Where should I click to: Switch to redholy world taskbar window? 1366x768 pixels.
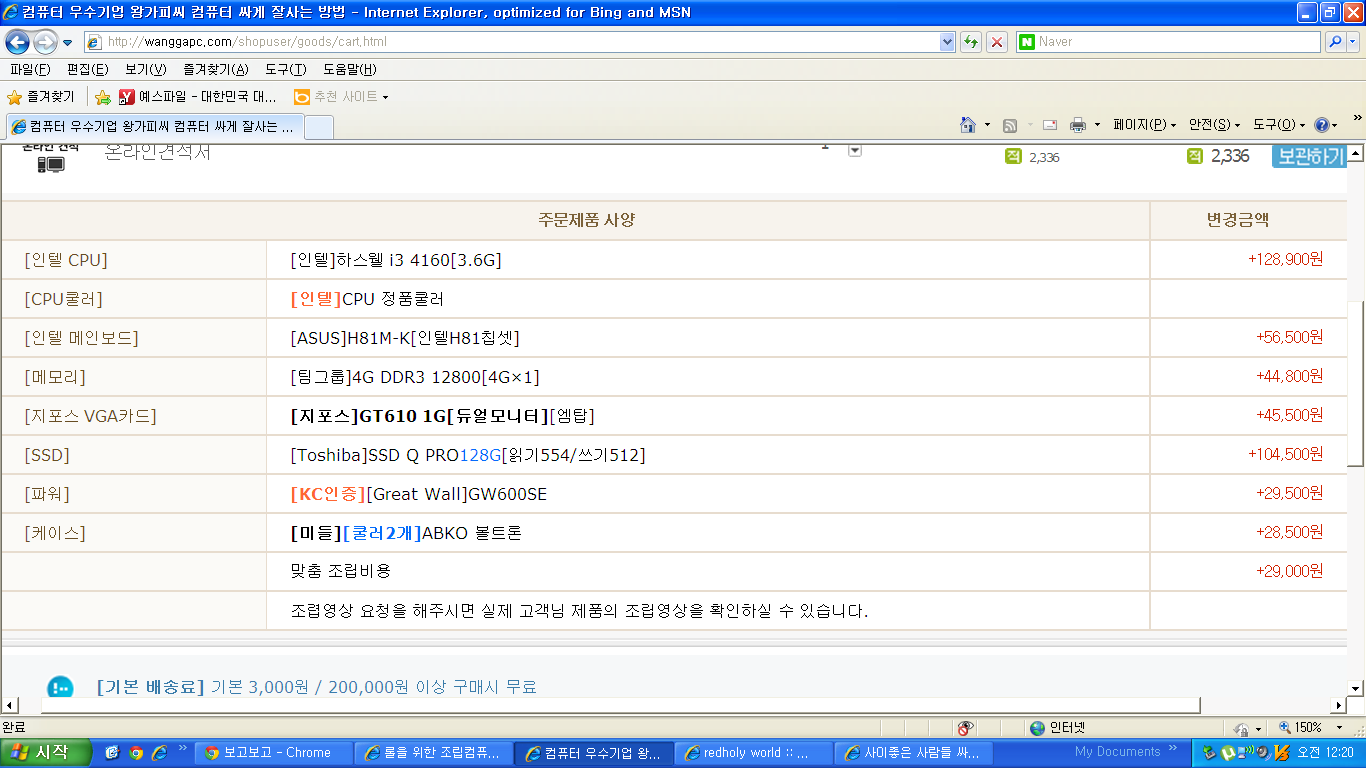tap(753, 753)
